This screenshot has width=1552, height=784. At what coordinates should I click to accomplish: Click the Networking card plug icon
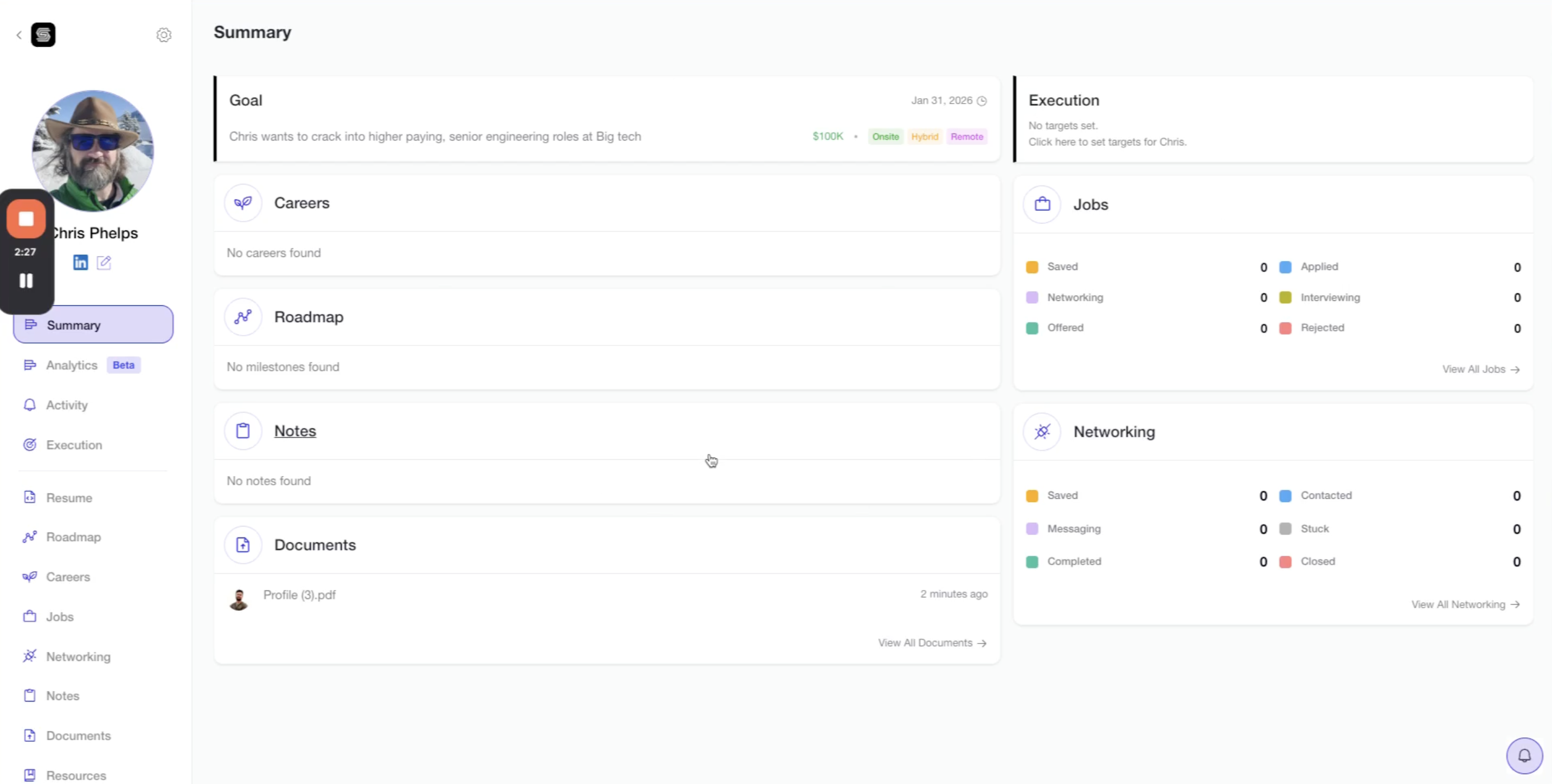(x=1042, y=432)
